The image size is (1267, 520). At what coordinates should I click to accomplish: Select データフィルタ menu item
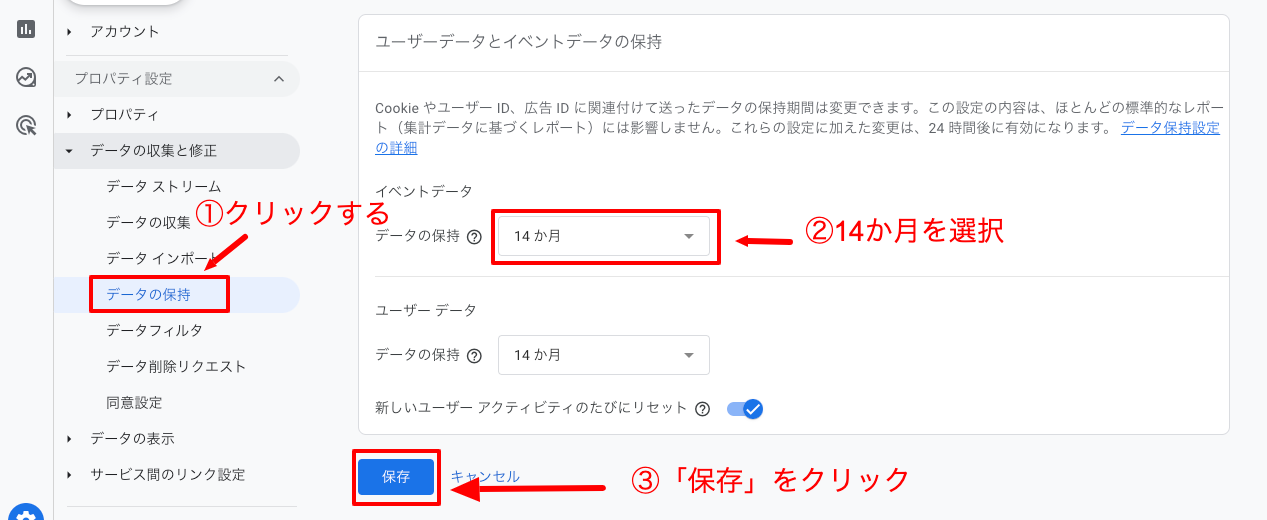point(154,330)
